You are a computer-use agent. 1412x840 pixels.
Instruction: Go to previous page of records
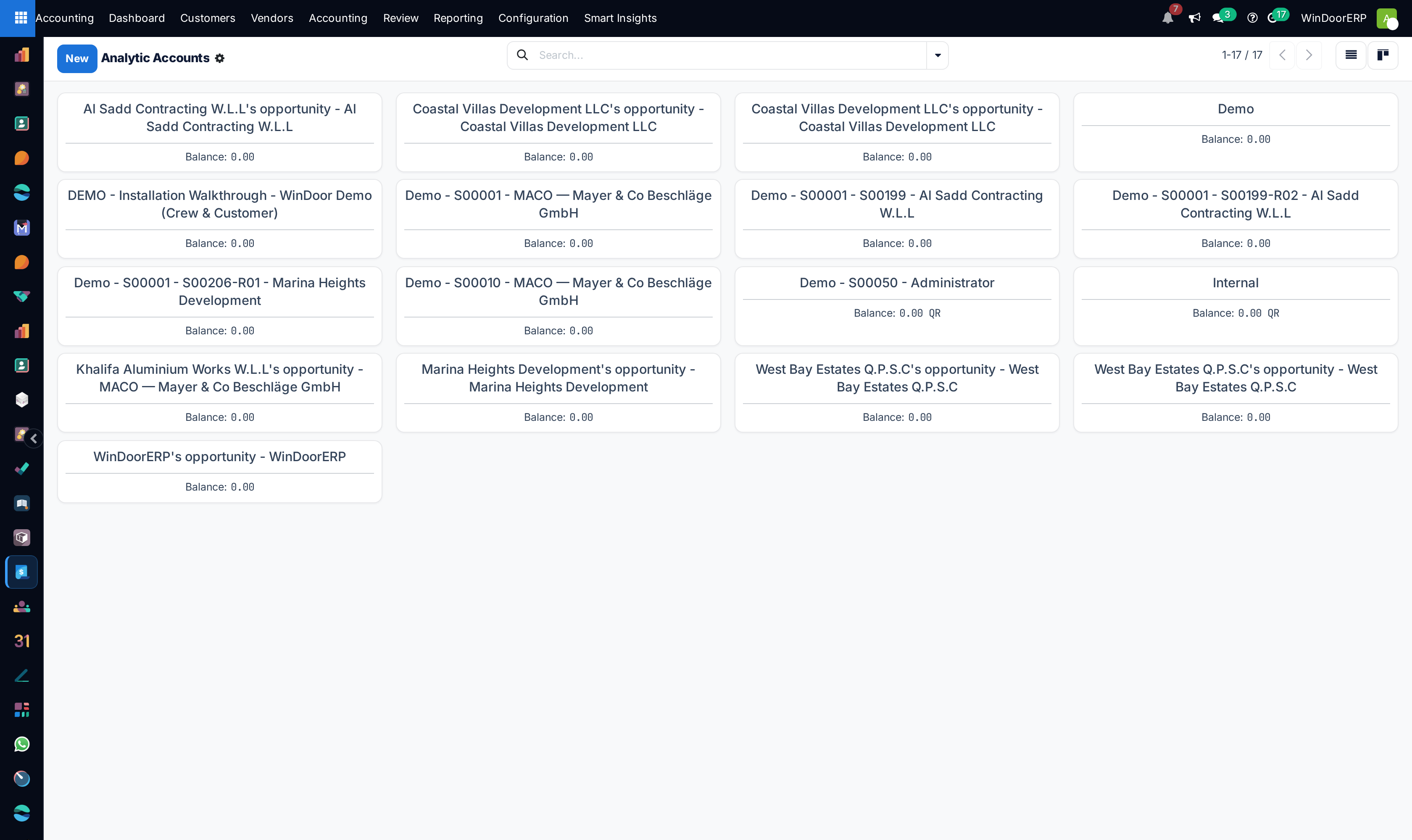1282,55
